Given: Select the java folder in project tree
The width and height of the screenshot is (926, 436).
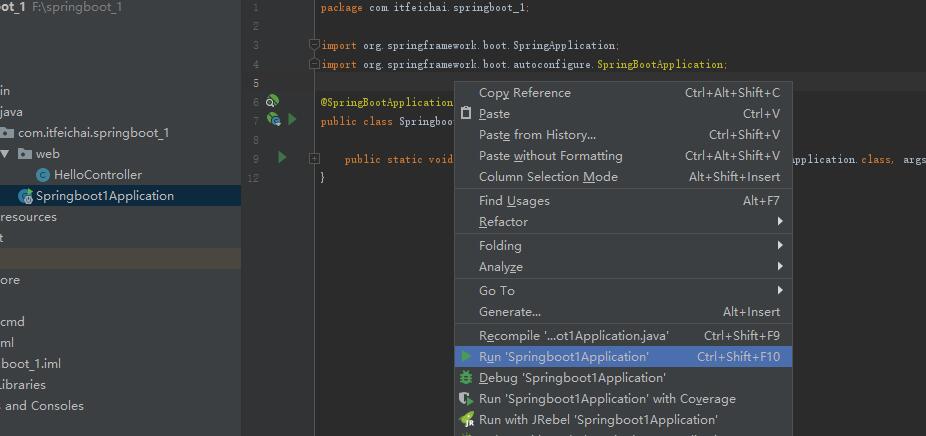Looking at the screenshot, I should click(11, 112).
